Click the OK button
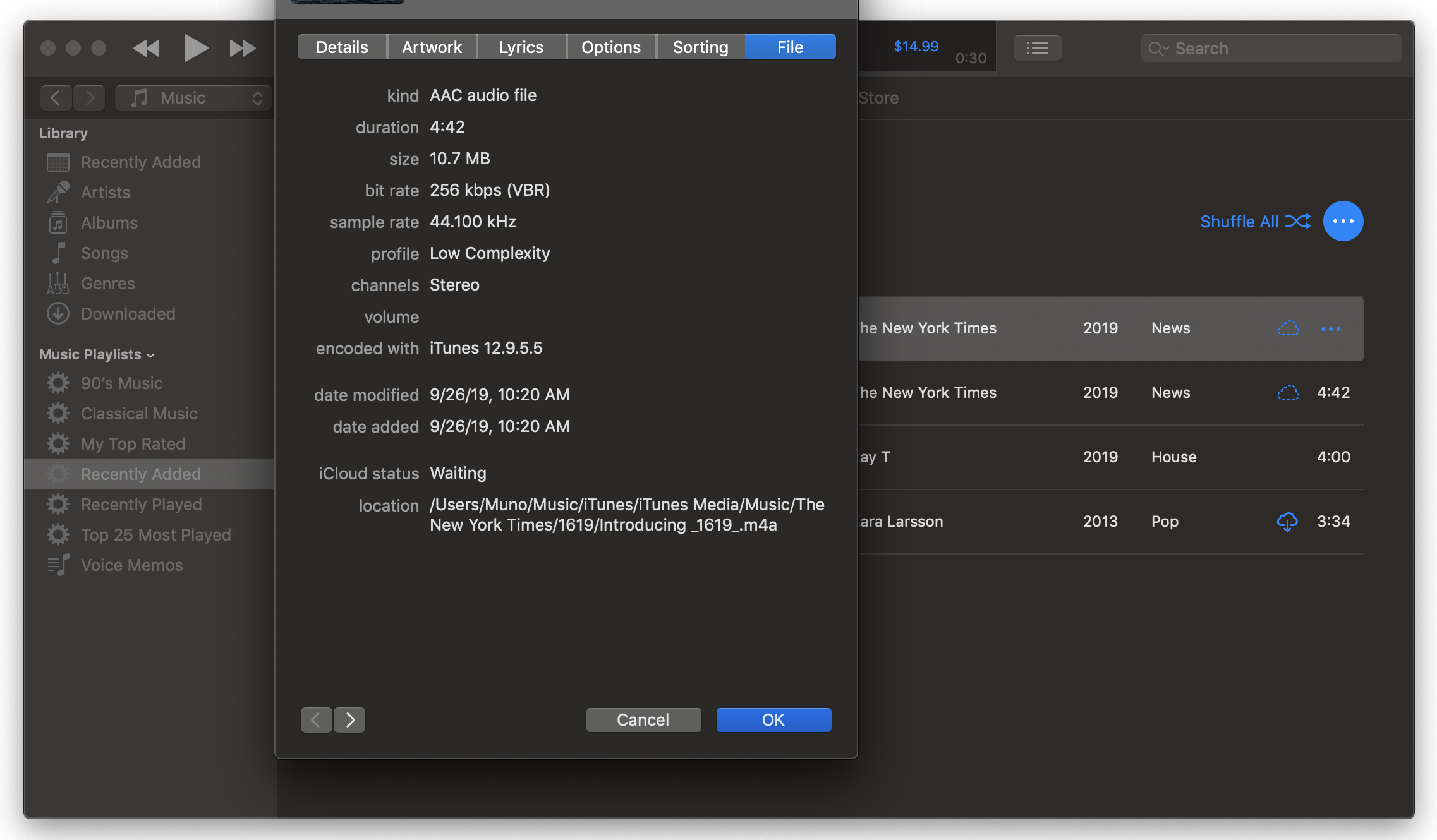This screenshot has width=1437, height=840. tap(773, 719)
